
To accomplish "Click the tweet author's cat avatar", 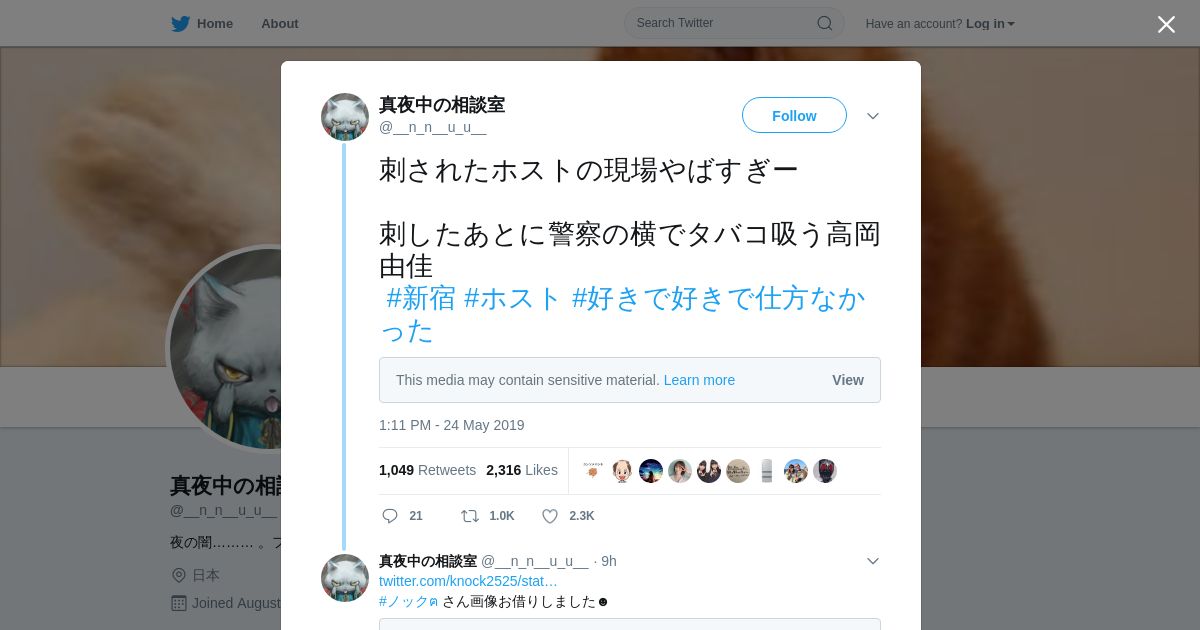I will [x=345, y=117].
